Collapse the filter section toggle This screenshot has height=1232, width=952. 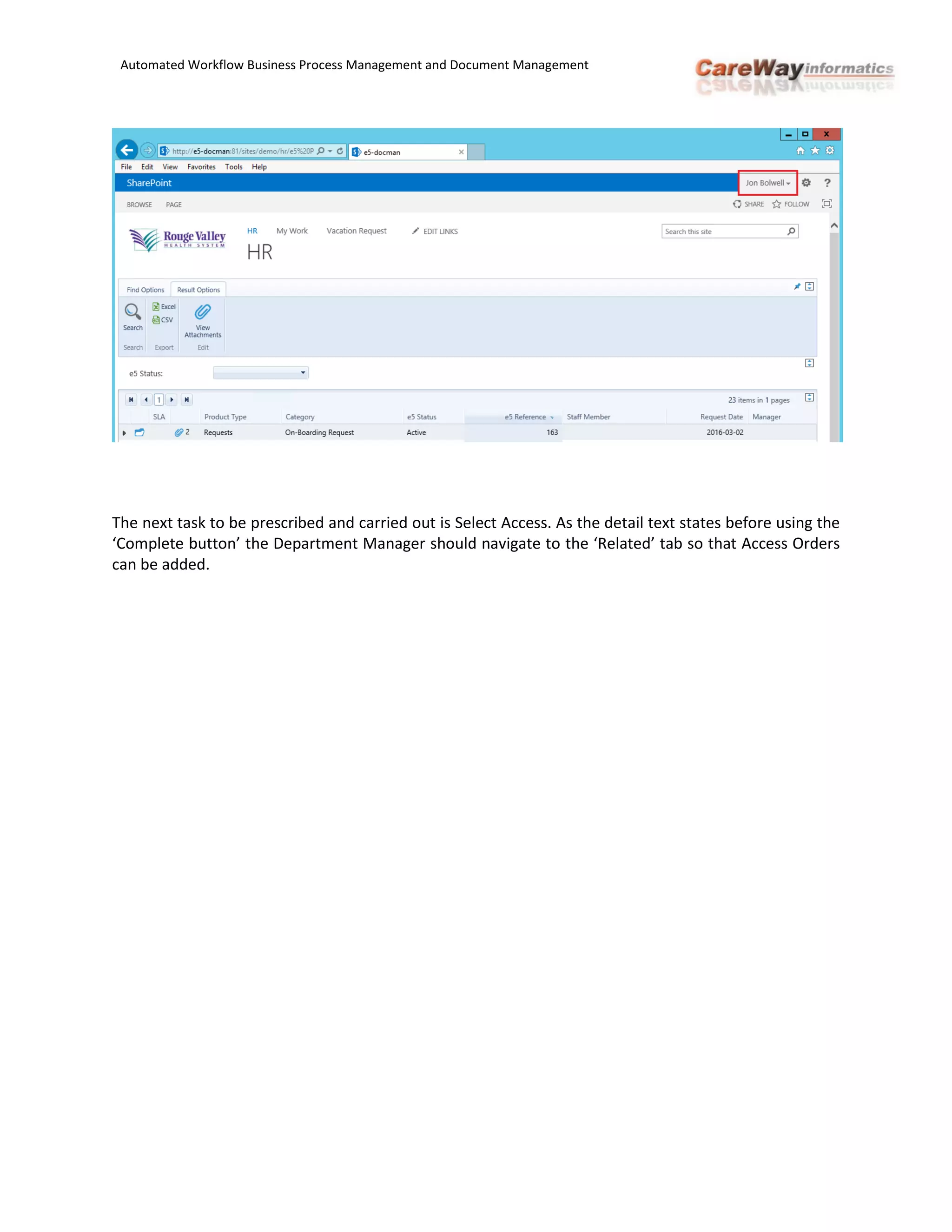tap(809, 363)
